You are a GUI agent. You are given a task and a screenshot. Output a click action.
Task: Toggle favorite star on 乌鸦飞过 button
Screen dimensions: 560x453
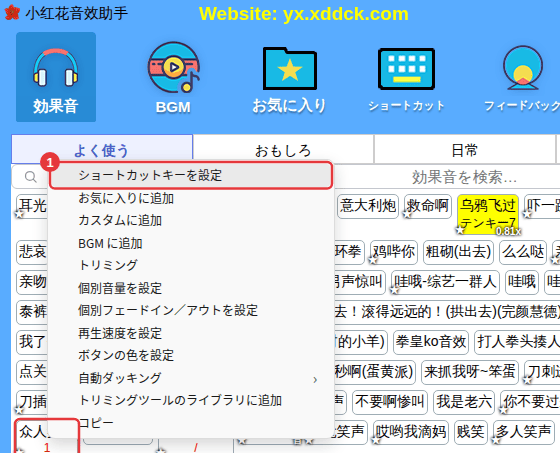pyautogui.click(x=460, y=230)
